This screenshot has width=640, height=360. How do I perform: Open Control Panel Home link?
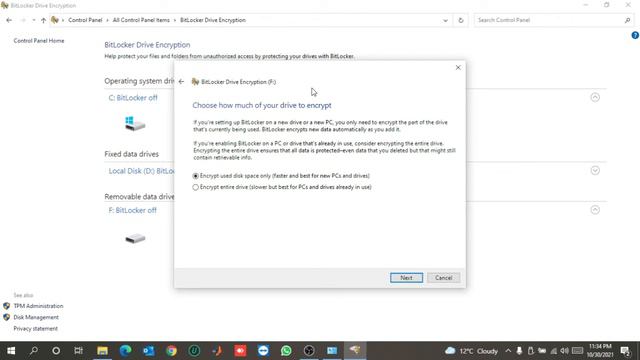tap(39, 41)
